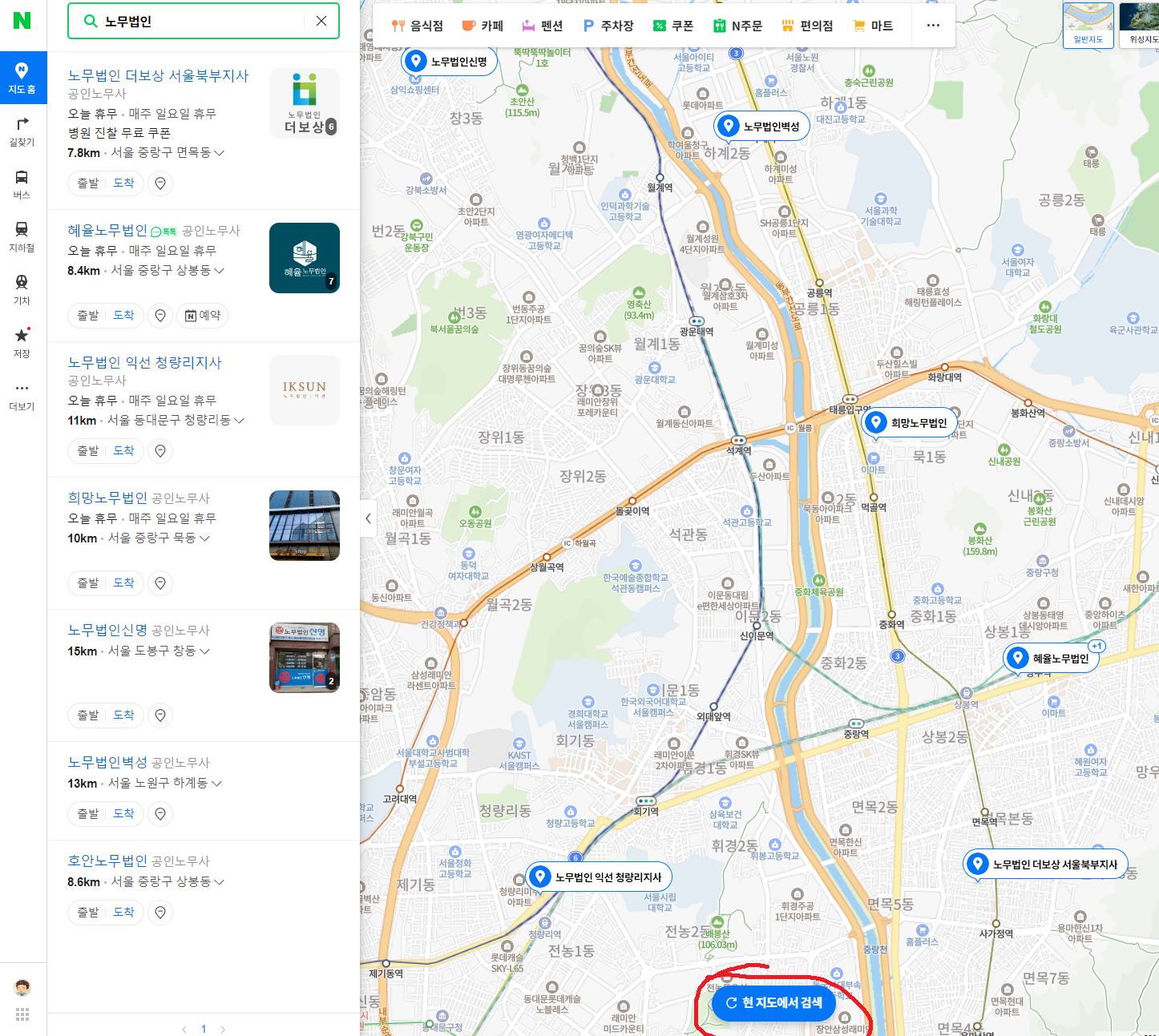Viewport: 1159px width, 1036px height.
Task: Click the Naver N logo
Action: pos(22,21)
